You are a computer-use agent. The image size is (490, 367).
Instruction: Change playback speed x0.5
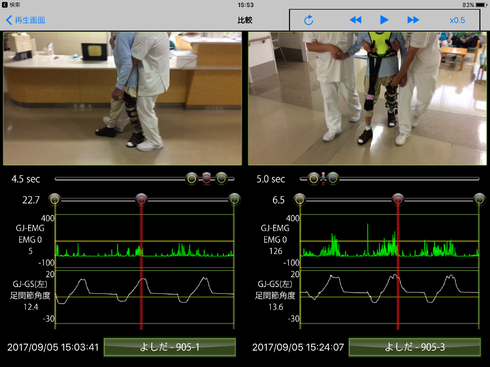click(457, 20)
